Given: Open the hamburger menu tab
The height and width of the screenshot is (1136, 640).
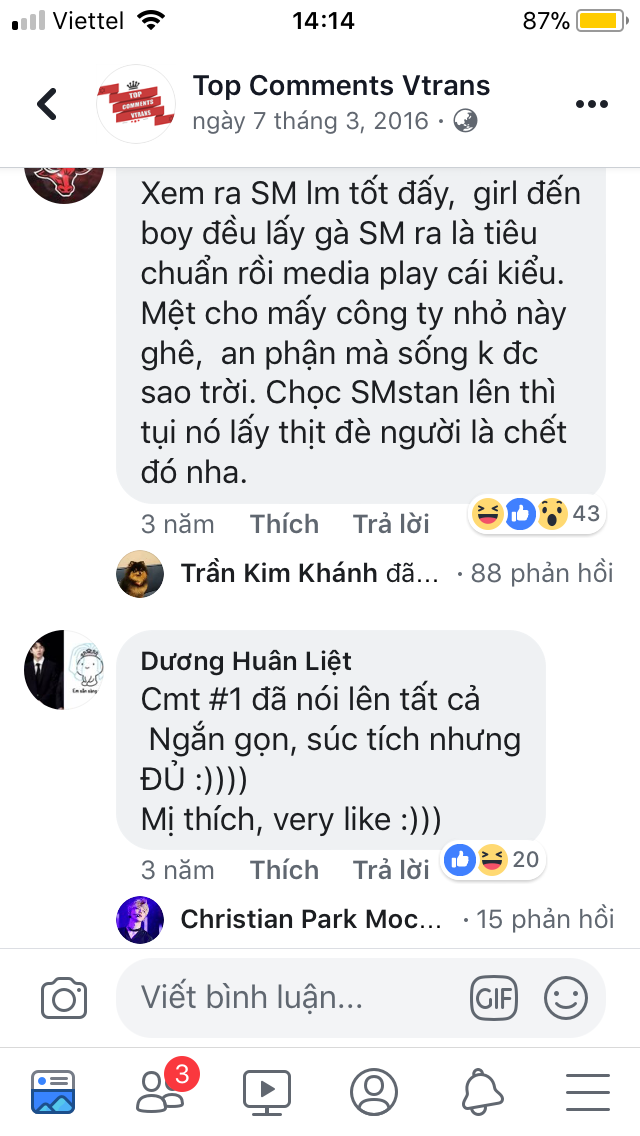Looking at the screenshot, I should pos(588,1090).
